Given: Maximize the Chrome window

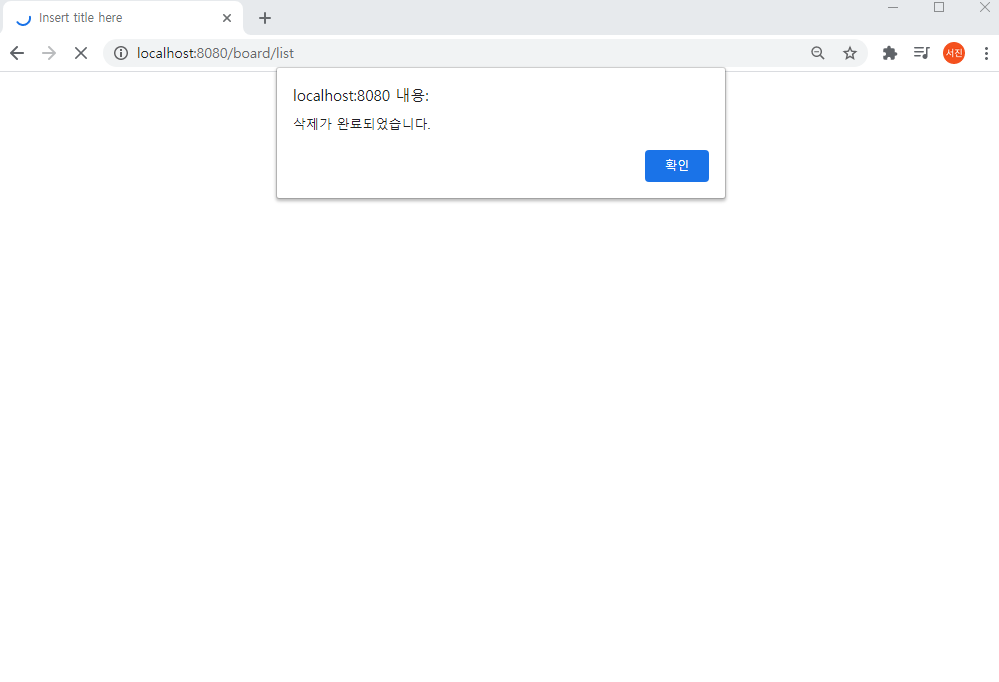Looking at the screenshot, I should point(939,8).
